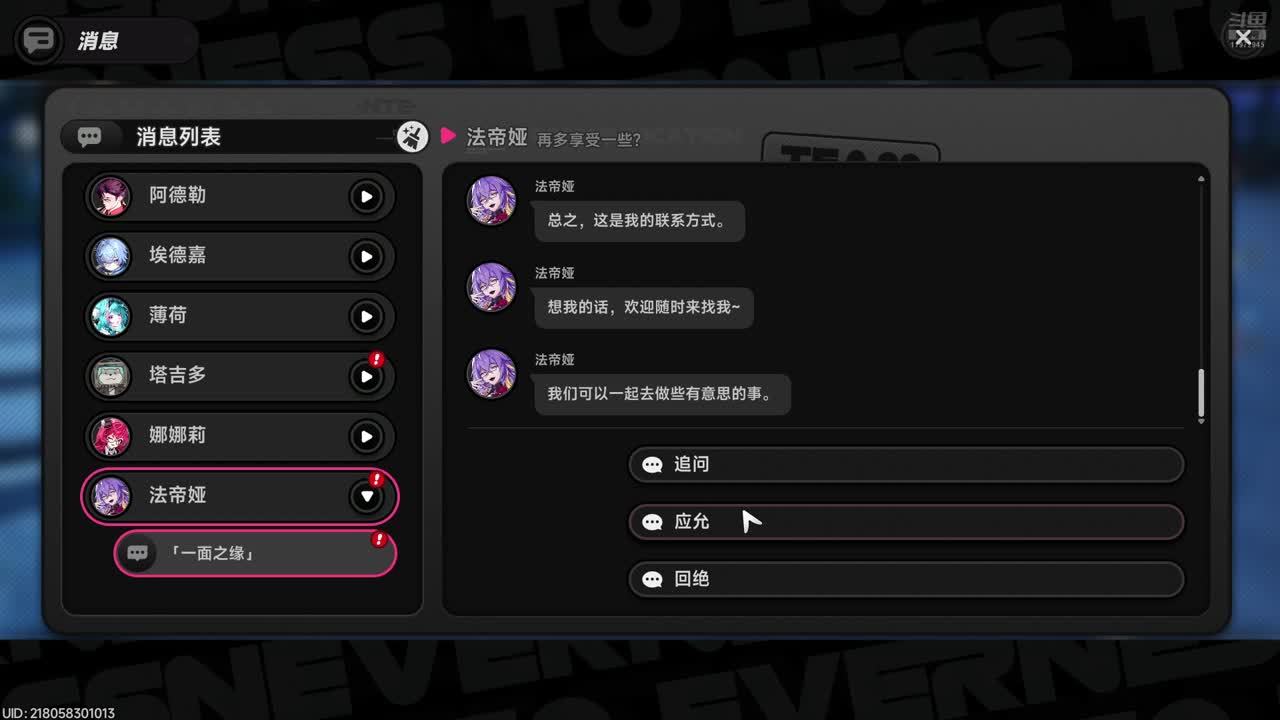Select 娜娜莉's avatar in the list

tap(110, 436)
